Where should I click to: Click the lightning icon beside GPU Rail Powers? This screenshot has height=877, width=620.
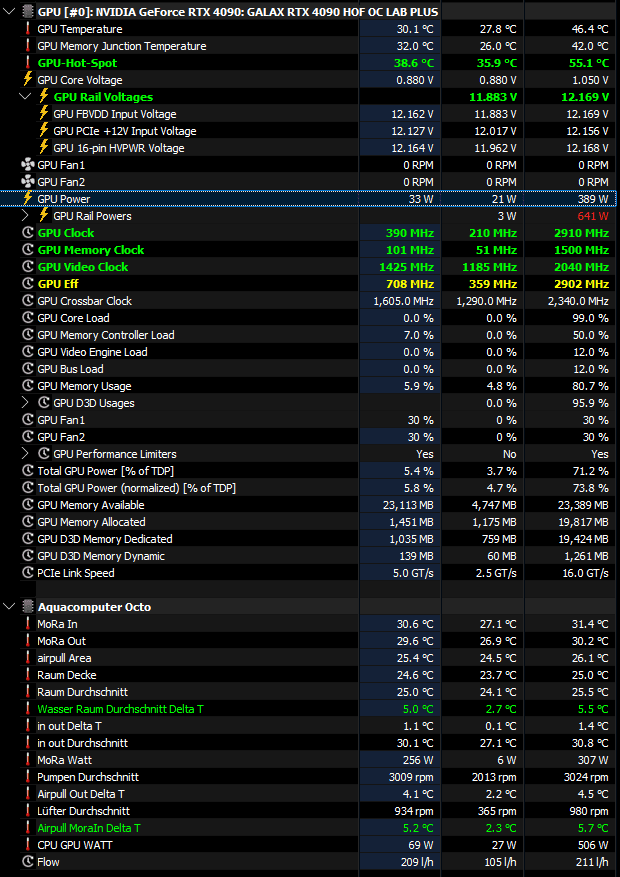(44, 215)
